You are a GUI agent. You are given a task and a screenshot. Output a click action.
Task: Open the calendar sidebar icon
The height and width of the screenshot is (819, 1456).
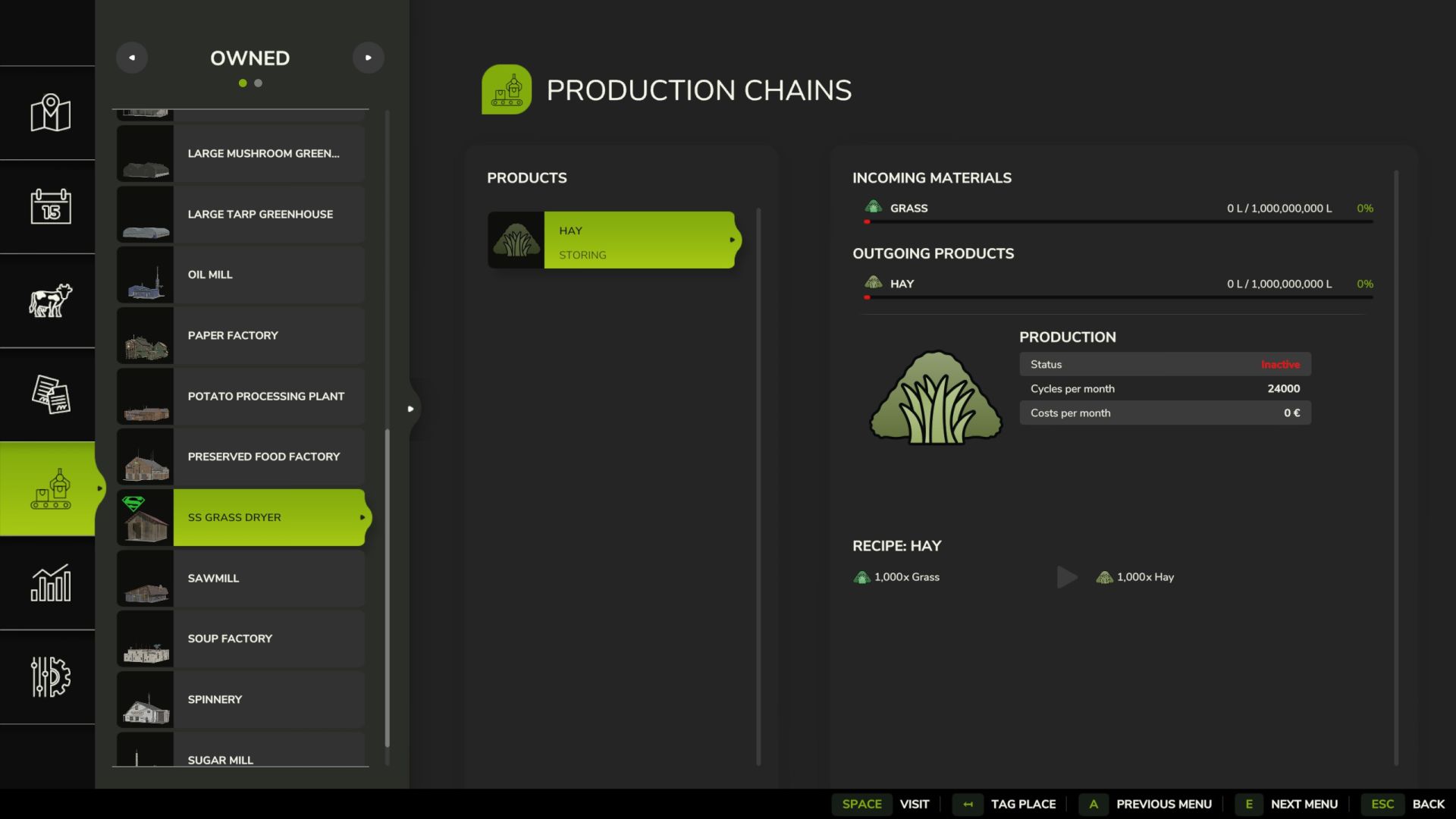click(x=50, y=206)
